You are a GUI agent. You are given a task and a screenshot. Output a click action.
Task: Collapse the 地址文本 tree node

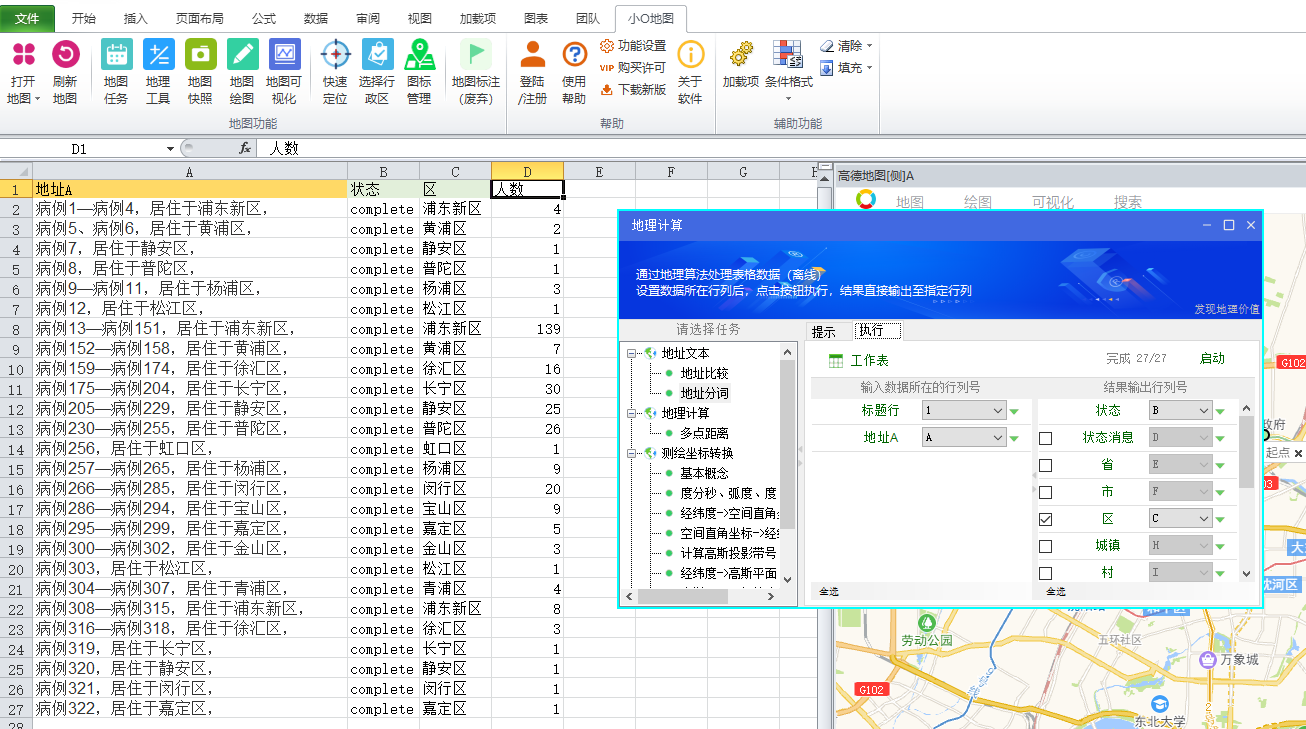click(632, 353)
